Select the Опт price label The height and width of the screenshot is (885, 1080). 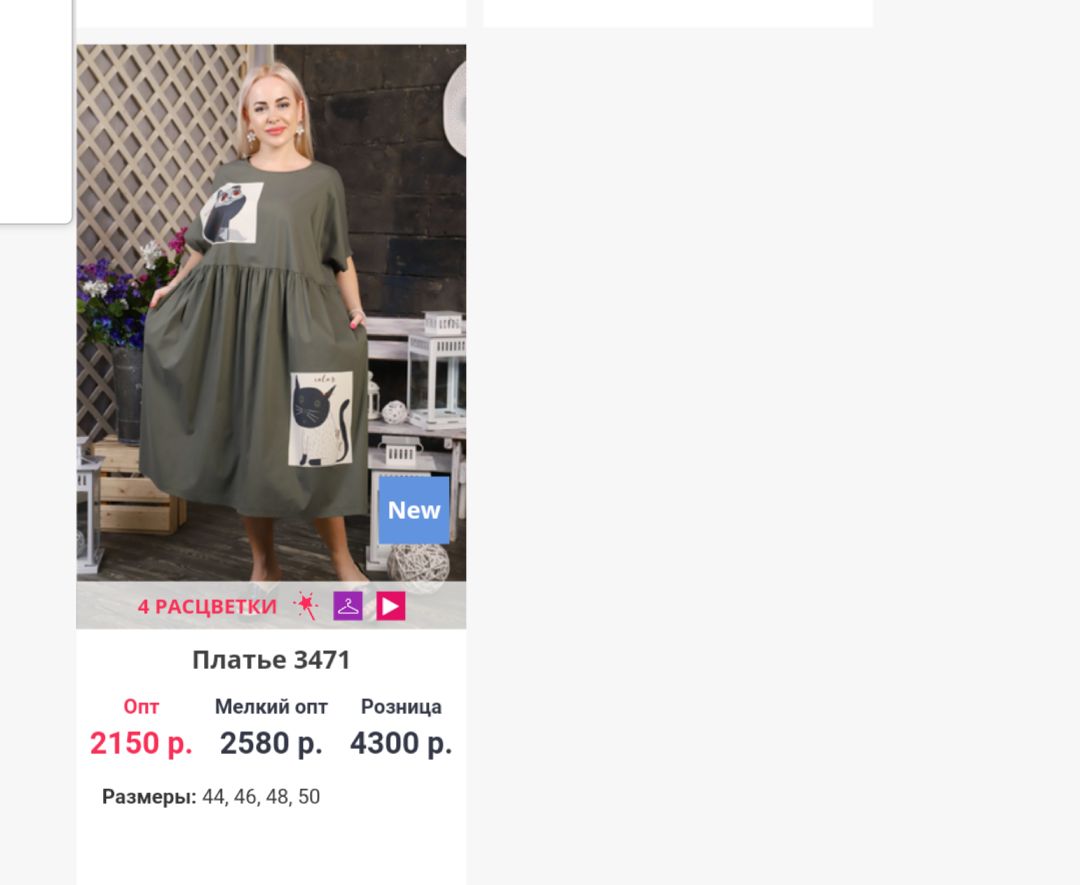[141, 707]
